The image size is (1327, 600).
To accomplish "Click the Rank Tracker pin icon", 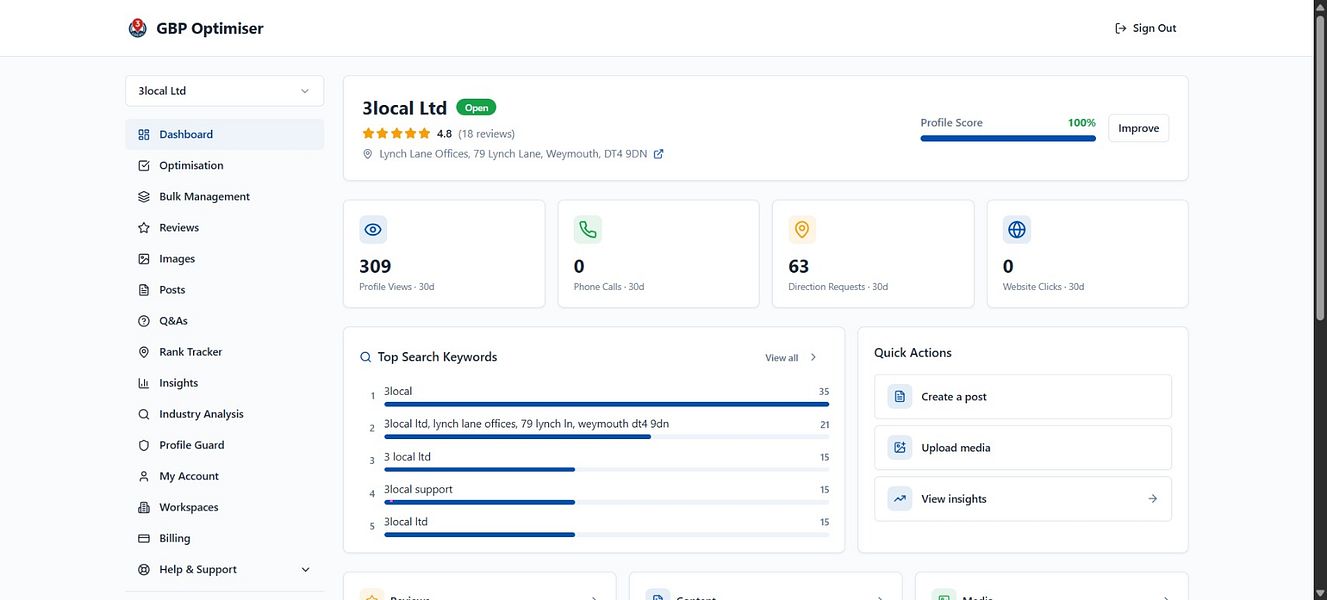I will coord(144,351).
